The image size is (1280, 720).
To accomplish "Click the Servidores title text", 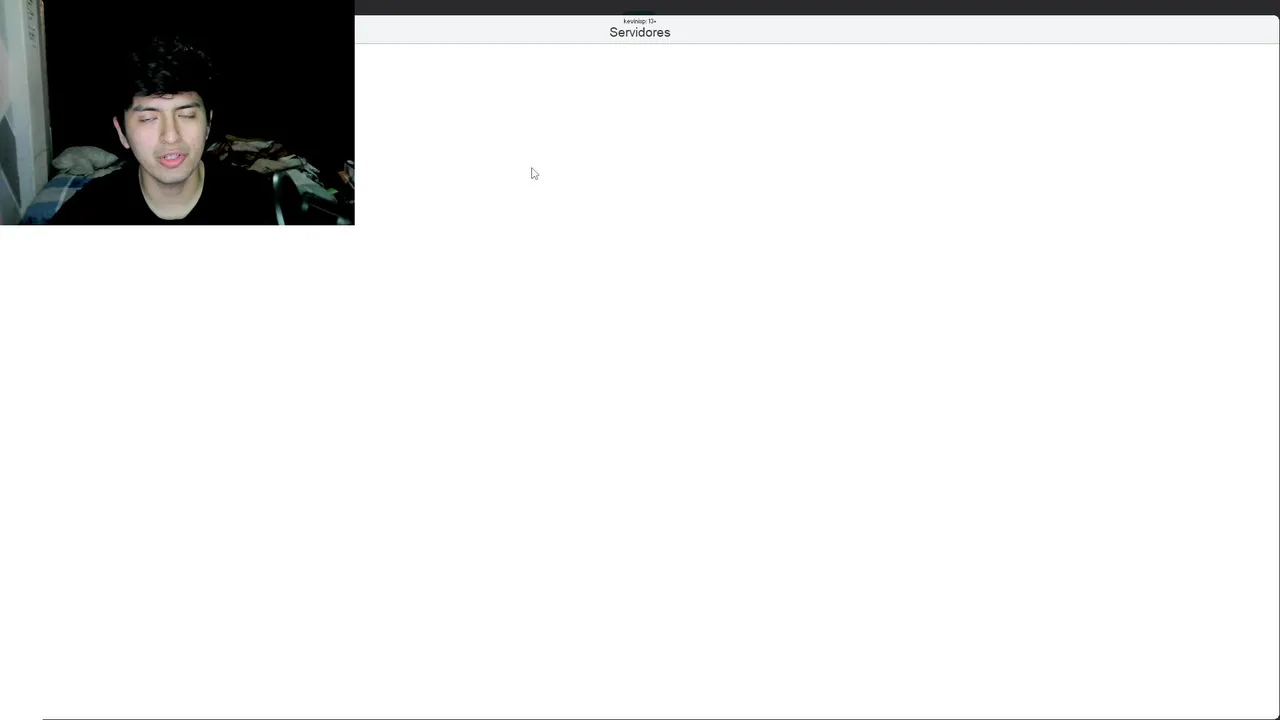I will click(x=640, y=32).
